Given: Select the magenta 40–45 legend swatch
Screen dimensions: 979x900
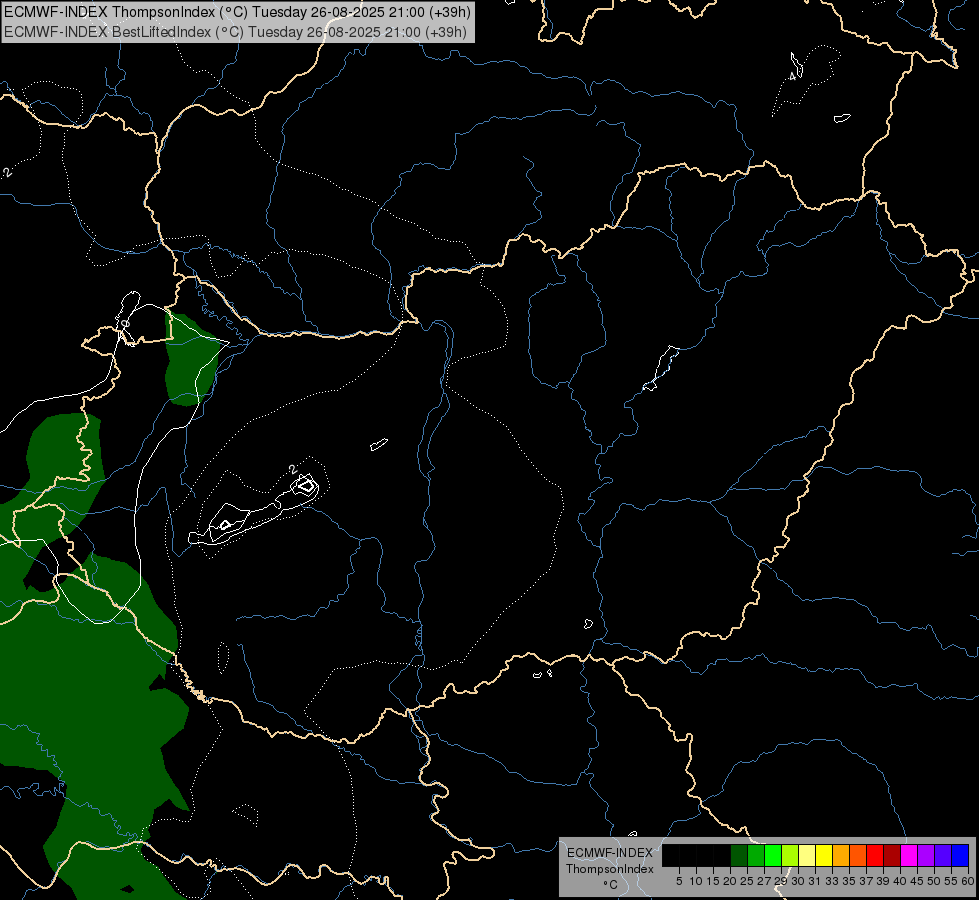Looking at the screenshot, I should (909, 855).
